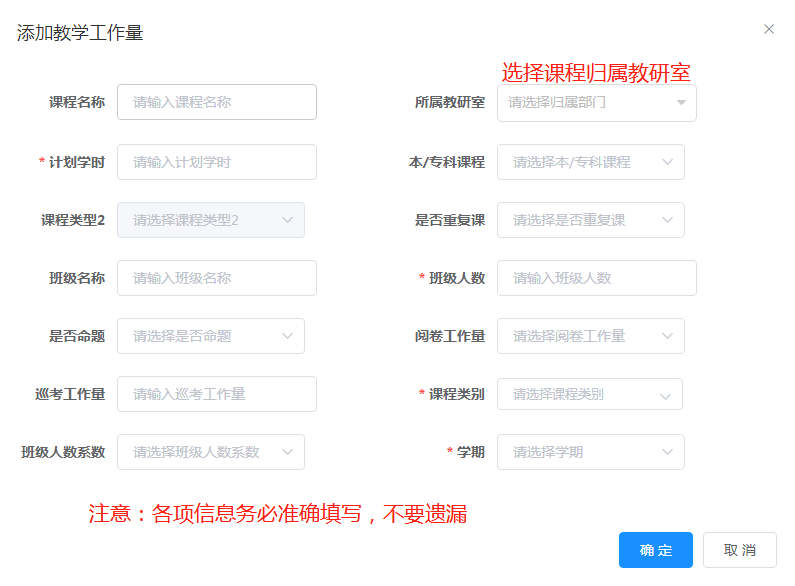
Task: Open the 学期 semester dropdown
Action: [x=591, y=452]
